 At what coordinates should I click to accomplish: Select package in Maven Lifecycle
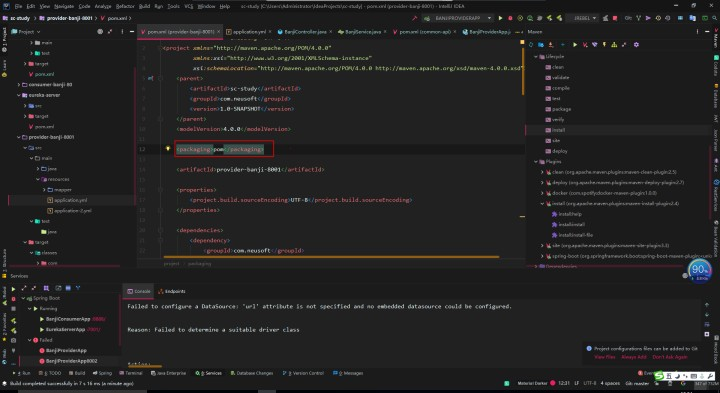(x=561, y=109)
